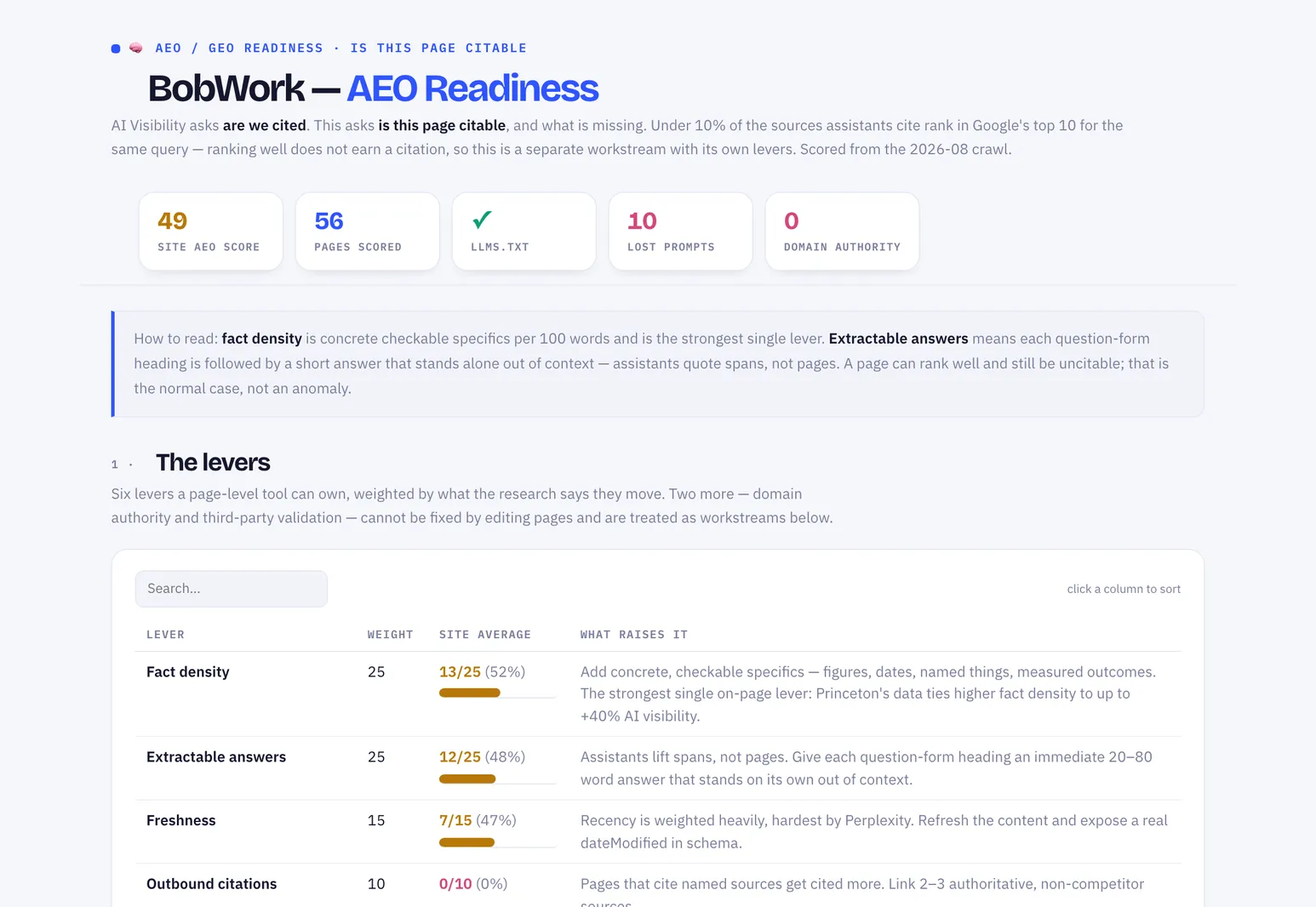Click "The levers" section heading
This screenshot has height=907, width=1316.
coord(213,463)
